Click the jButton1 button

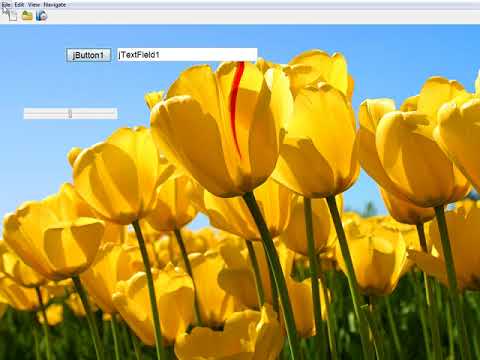tap(88, 55)
